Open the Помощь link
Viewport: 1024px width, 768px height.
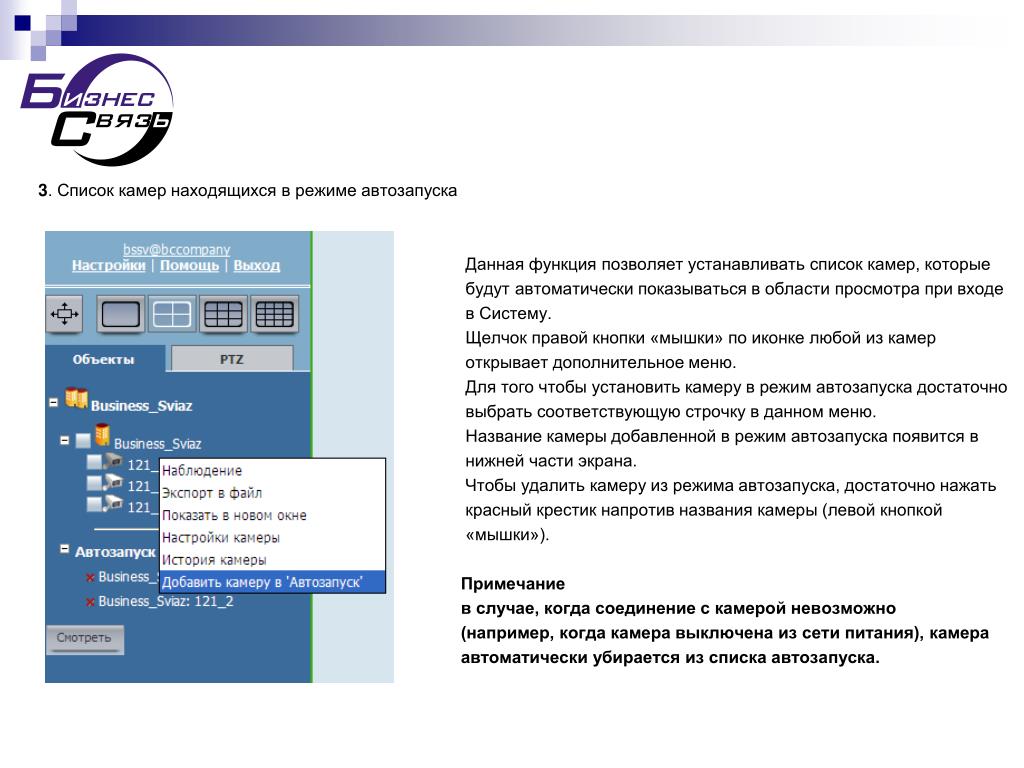[189, 266]
